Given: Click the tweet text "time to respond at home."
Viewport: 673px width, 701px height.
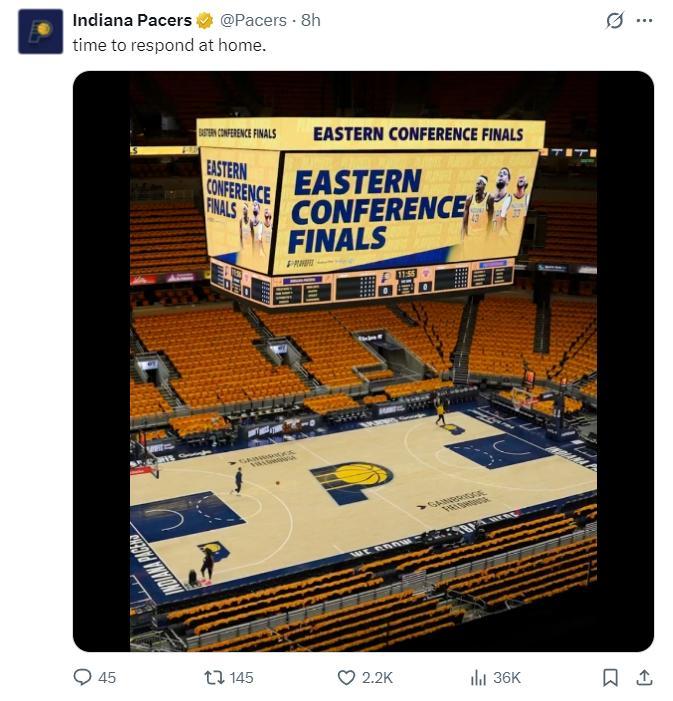Looking at the screenshot, I should 169,46.
